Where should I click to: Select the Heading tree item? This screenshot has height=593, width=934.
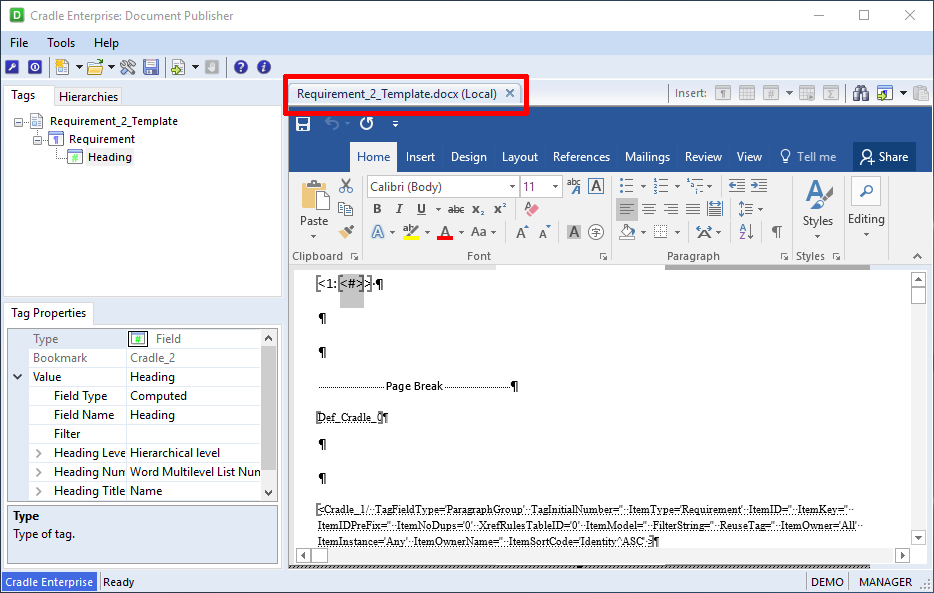pos(110,157)
